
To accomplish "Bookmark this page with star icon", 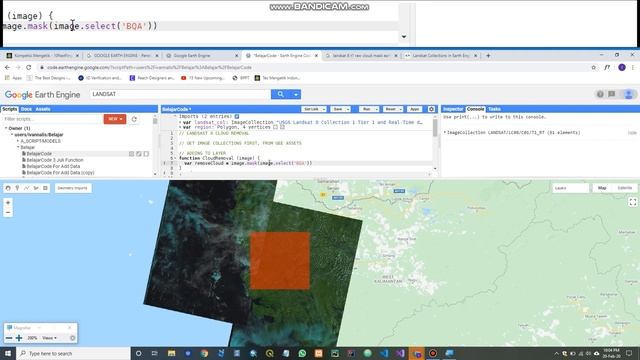I will pyautogui.click(x=593, y=67).
